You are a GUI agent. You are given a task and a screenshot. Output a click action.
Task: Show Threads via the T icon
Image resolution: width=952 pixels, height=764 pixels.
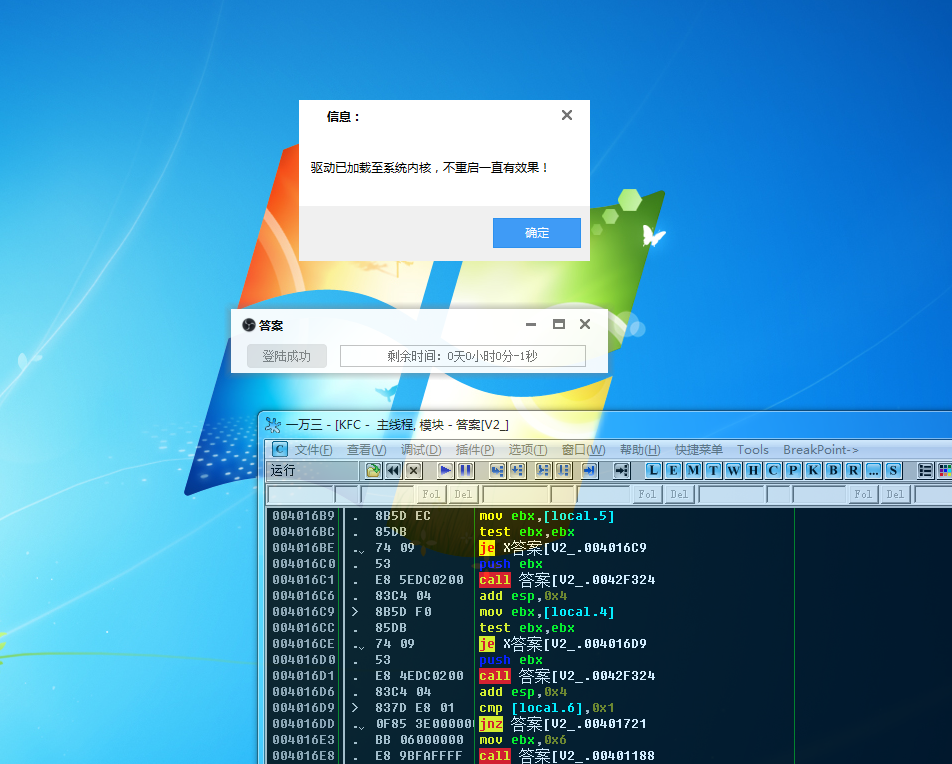(713, 470)
